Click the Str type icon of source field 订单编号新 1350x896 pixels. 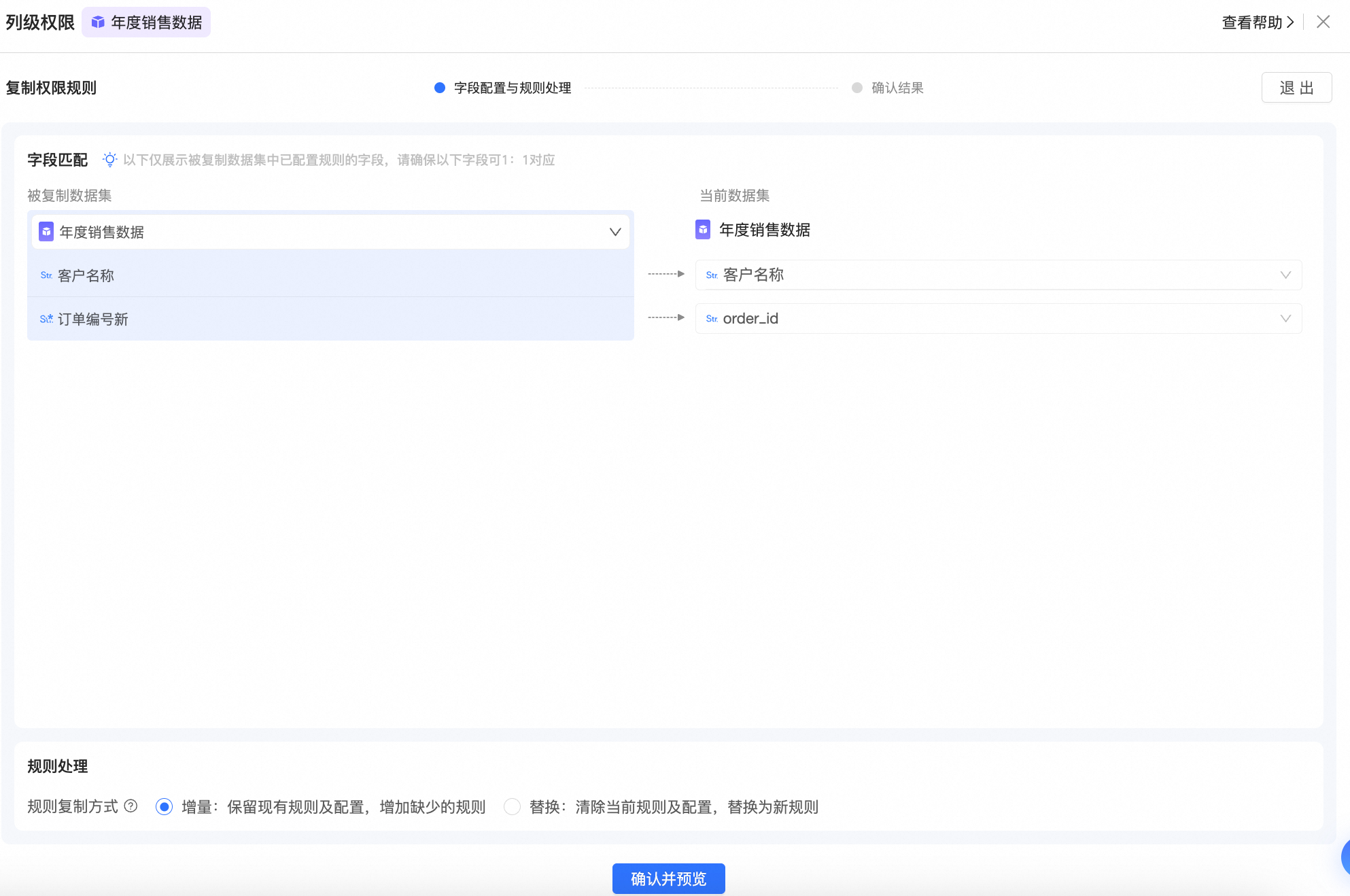(46, 319)
